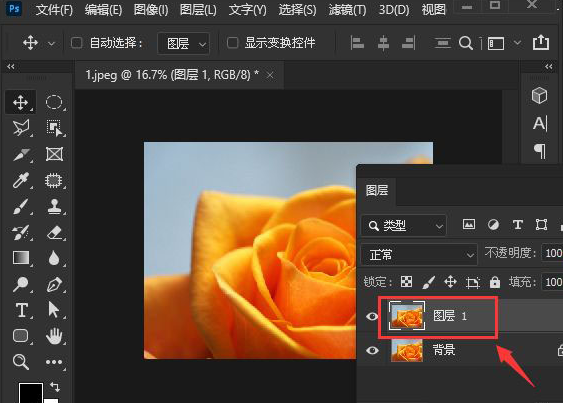
Task: Click the black foreground color swatch
Action: tap(31, 393)
